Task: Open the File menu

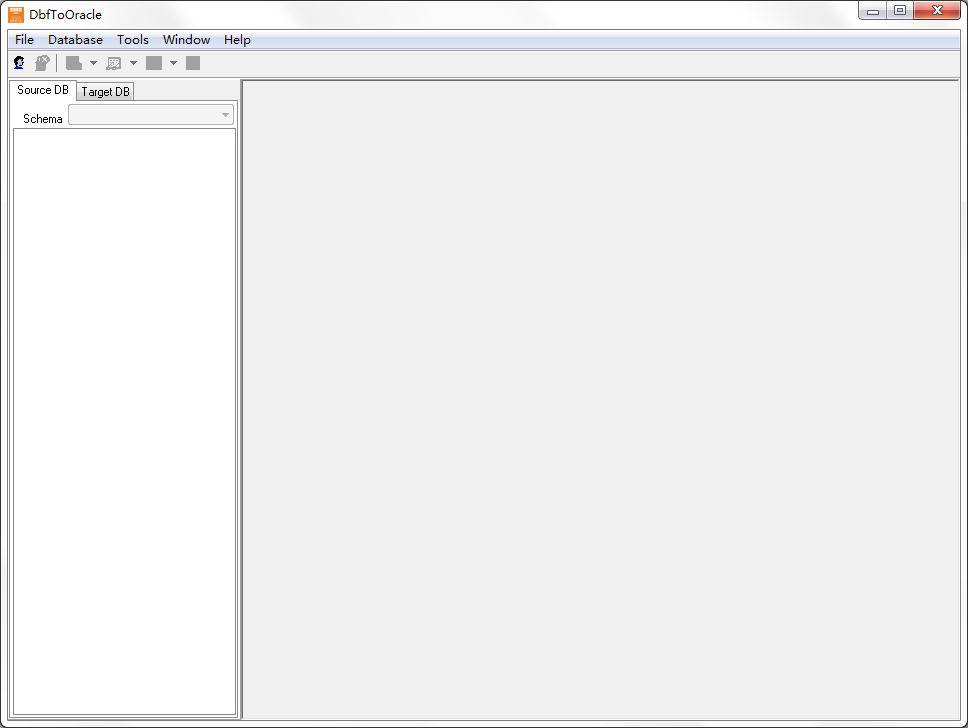Action: coord(23,39)
